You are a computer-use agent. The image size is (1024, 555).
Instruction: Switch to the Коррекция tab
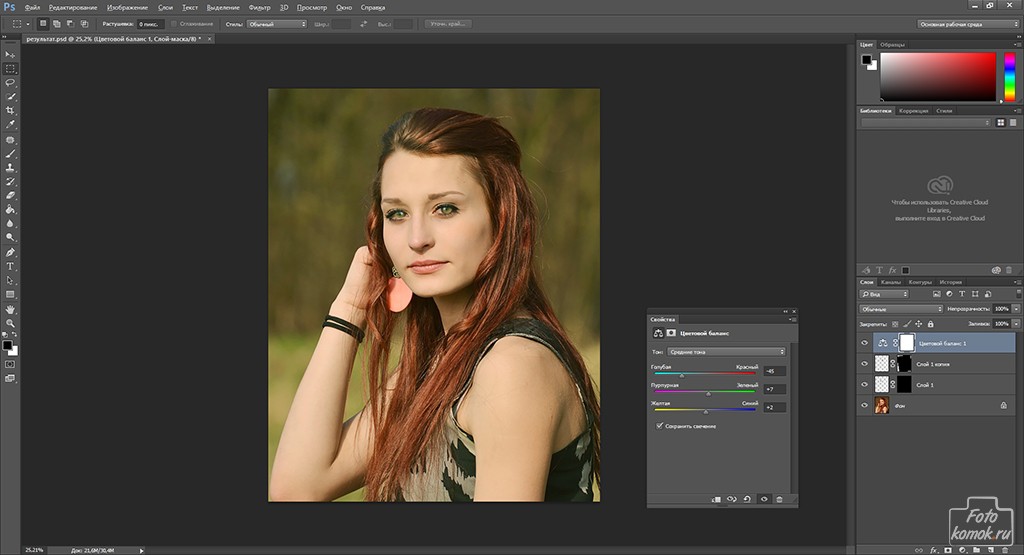coord(913,111)
